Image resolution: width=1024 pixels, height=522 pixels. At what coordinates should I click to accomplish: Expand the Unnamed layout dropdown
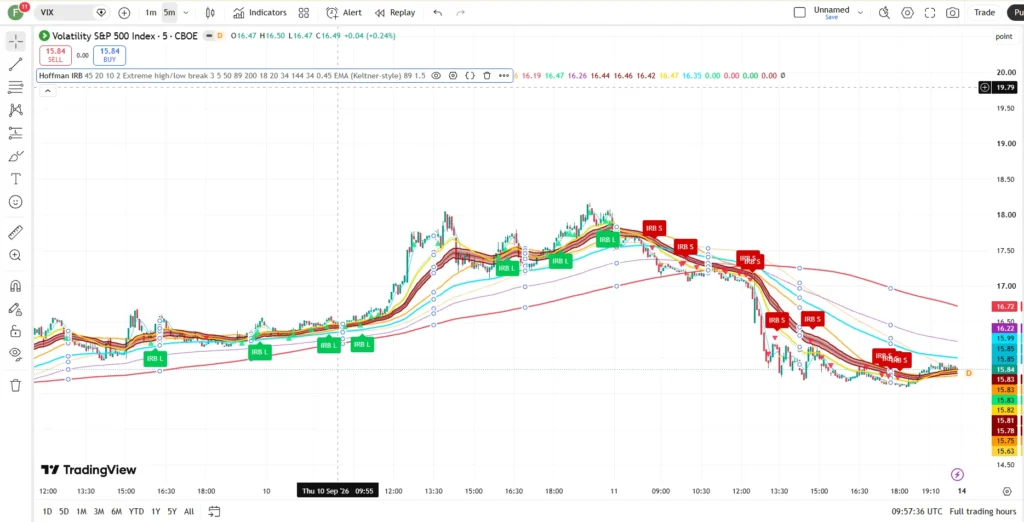click(860, 12)
